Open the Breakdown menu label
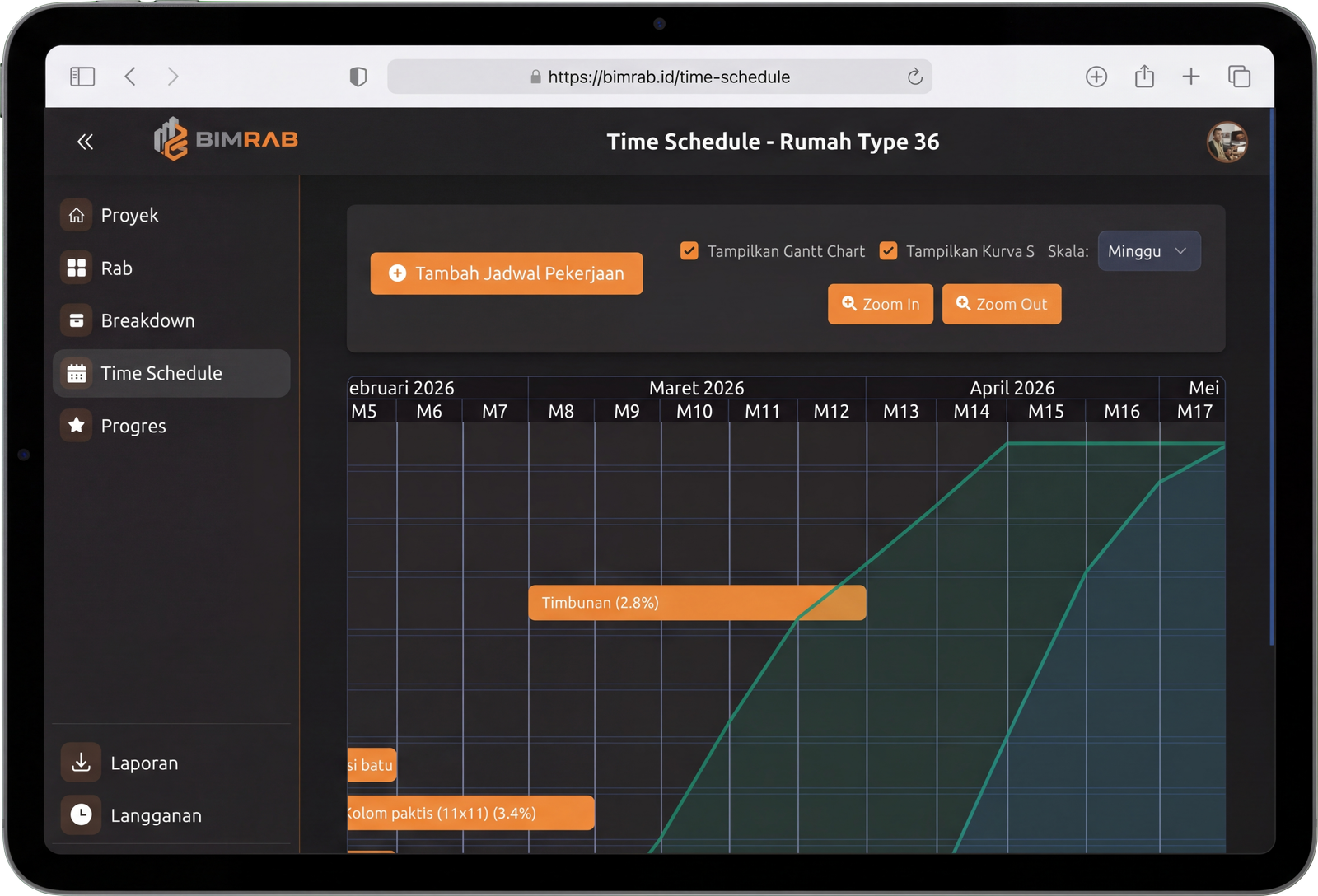 tap(148, 320)
